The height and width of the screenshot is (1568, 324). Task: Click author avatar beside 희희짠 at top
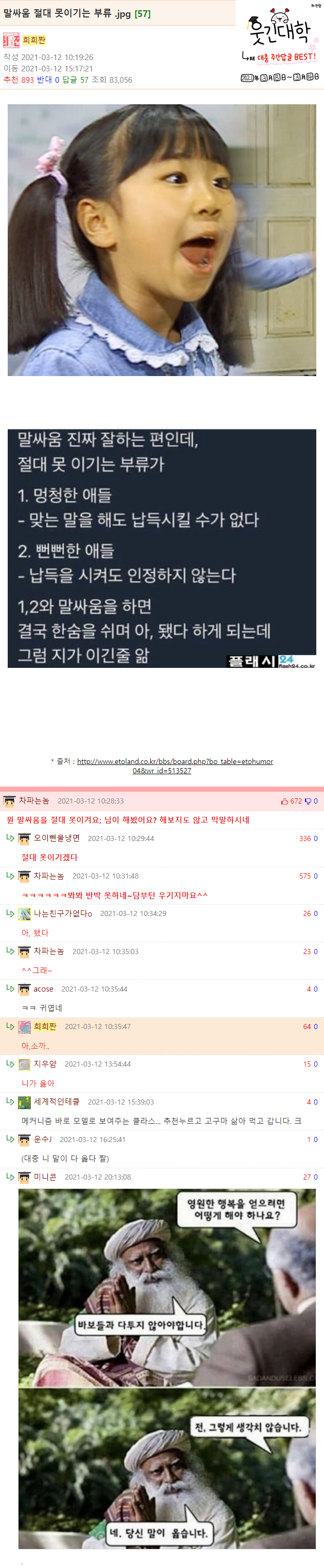[11, 40]
